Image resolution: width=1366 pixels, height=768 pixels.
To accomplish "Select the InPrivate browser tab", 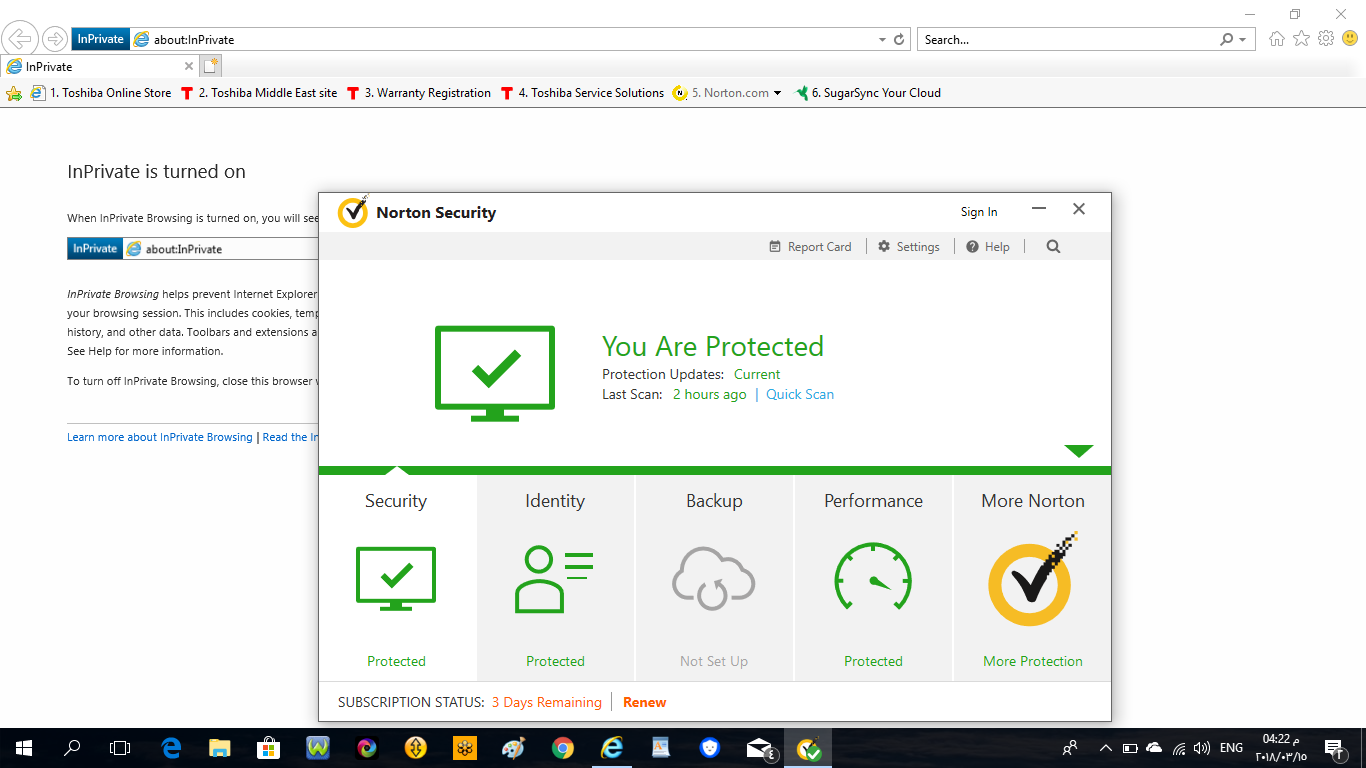I will (100, 67).
